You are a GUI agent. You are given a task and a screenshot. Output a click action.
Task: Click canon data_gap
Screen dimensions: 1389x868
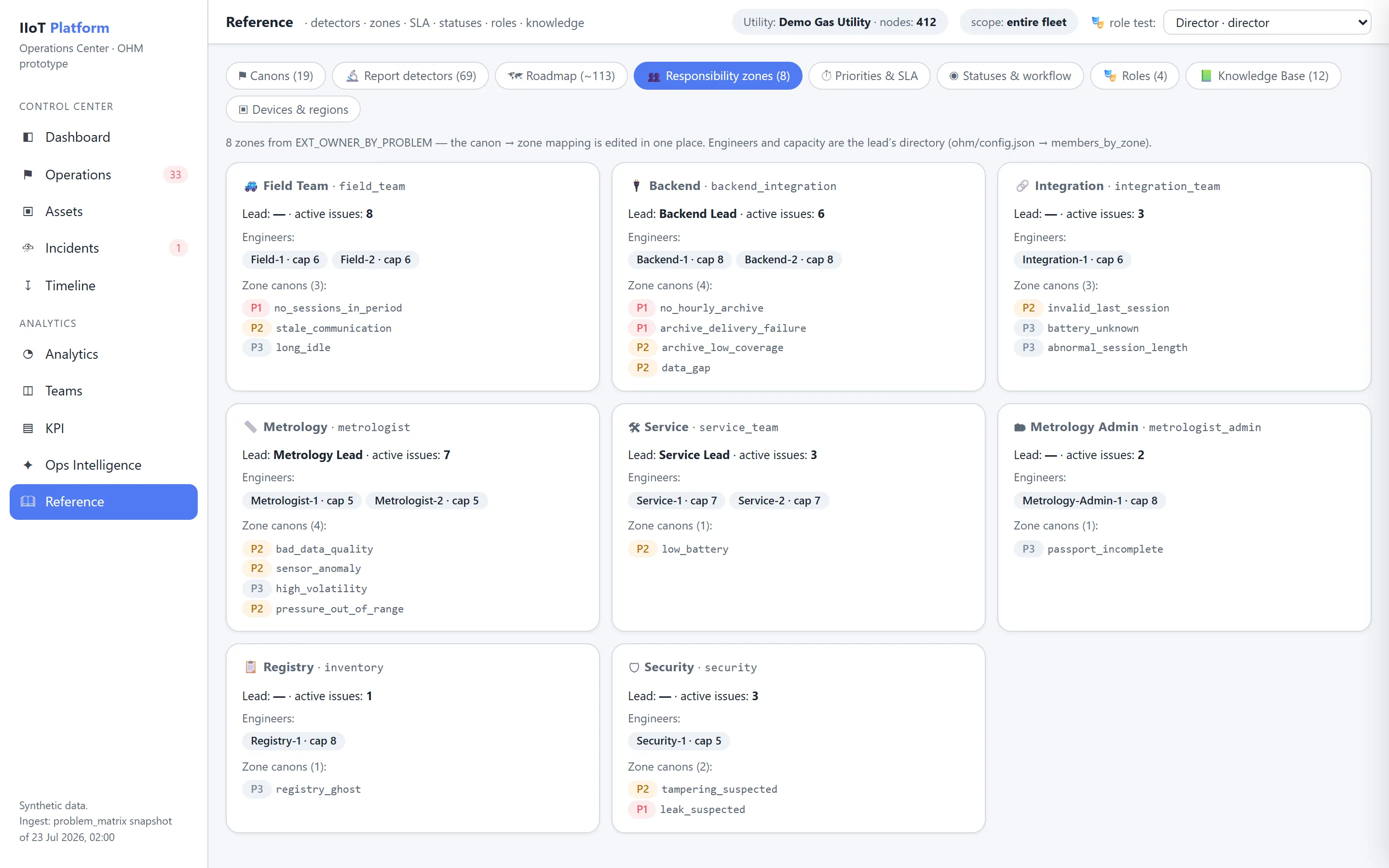tap(686, 368)
